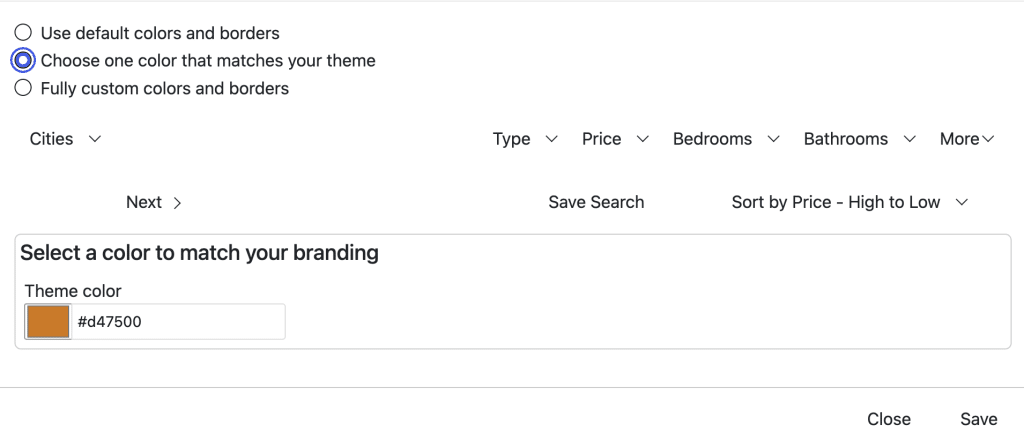Click the chevron arrow beside Next

tap(177, 203)
